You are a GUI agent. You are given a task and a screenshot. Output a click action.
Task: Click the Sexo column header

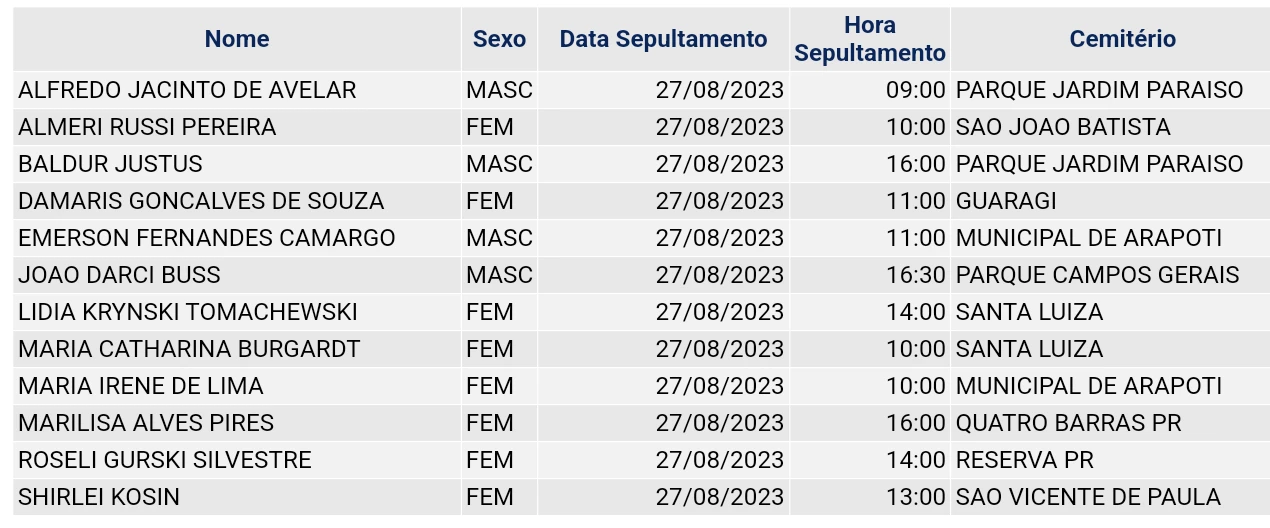click(499, 39)
